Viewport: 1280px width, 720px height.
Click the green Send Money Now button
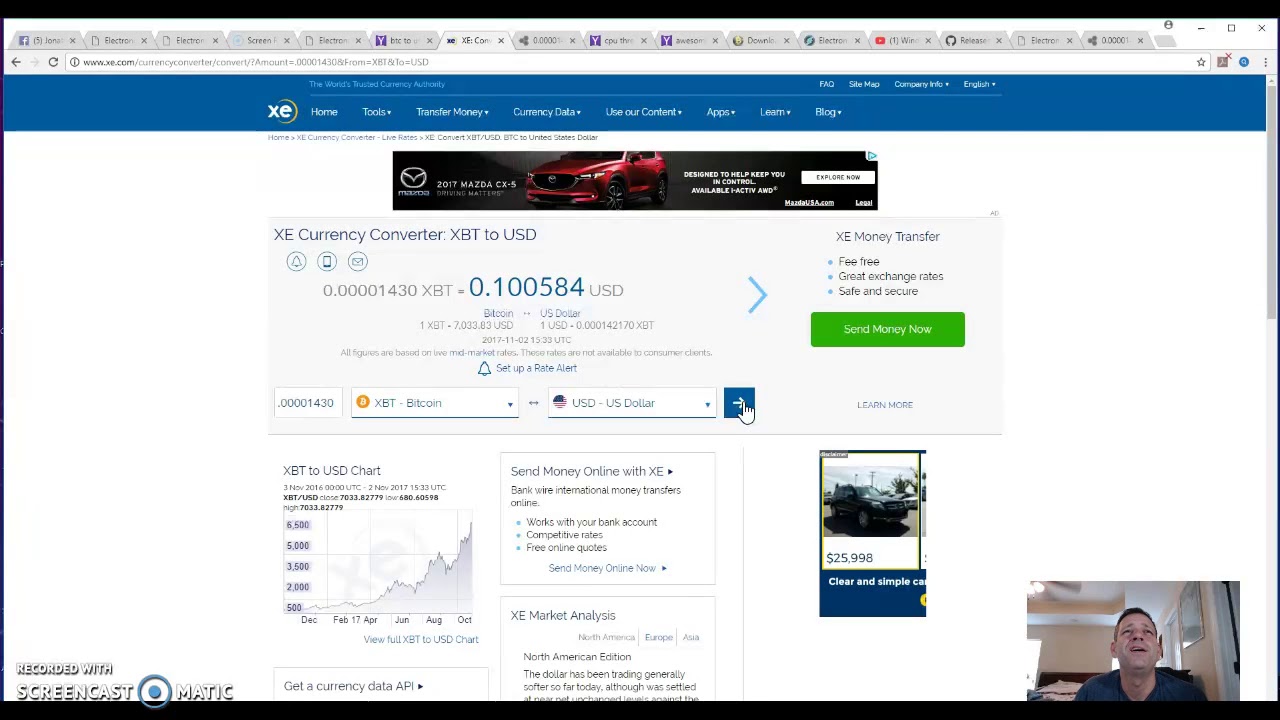point(887,329)
